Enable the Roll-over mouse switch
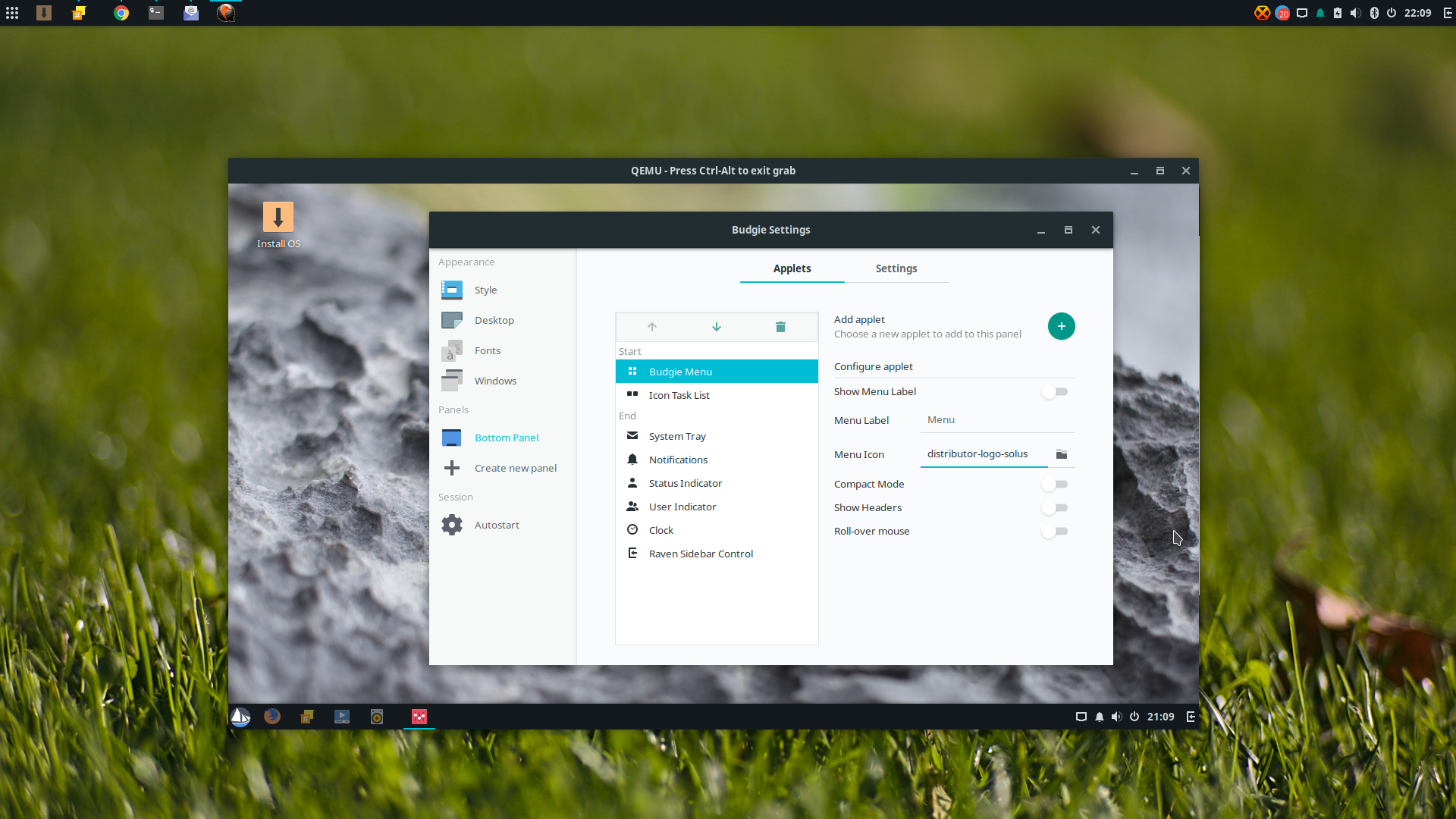The image size is (1456, 819). 1055,531
